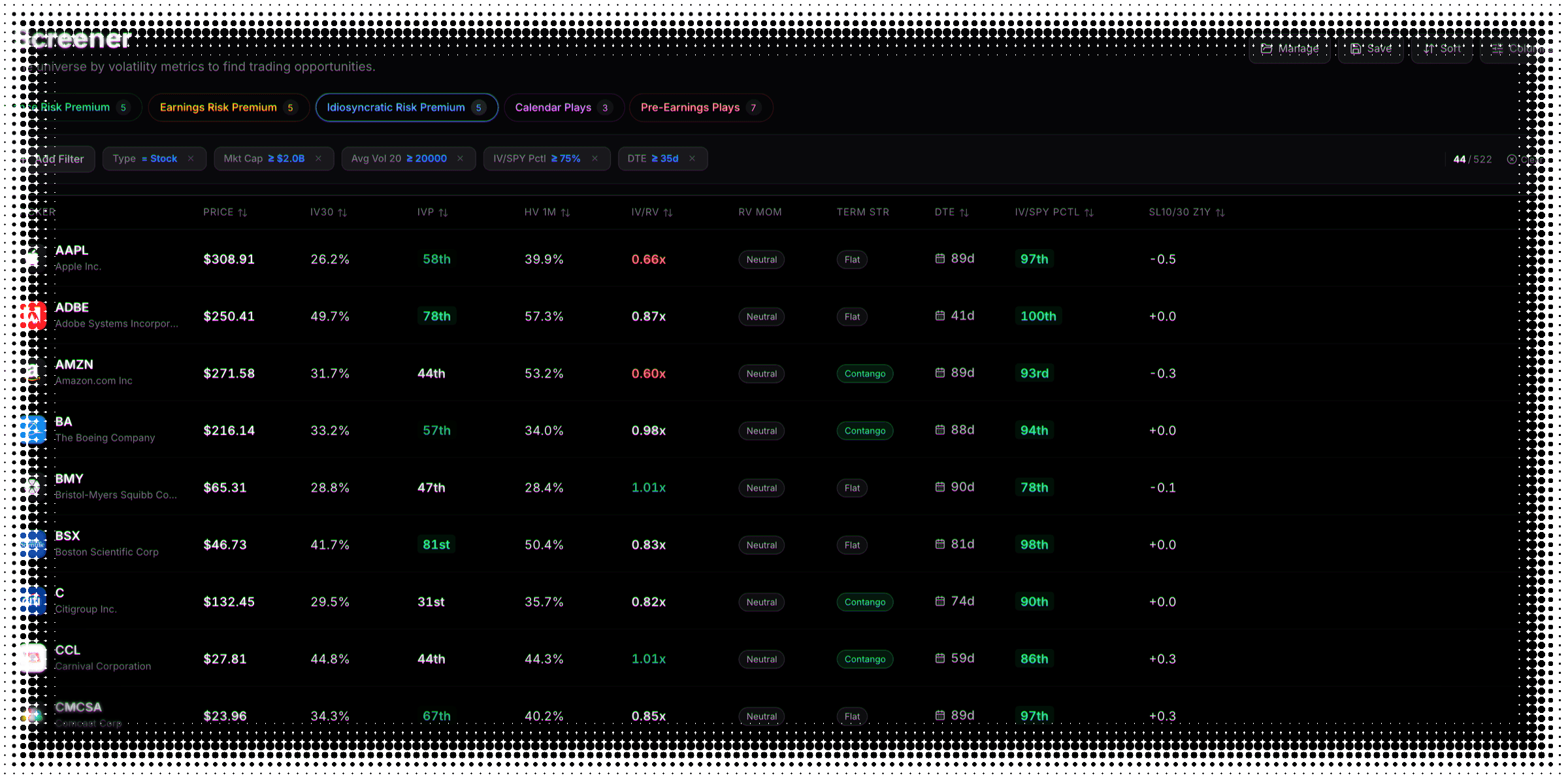This screenshot has height=779, width=1568.
Task: Select the BSX ticker name
Action: [x=67, y=536]
